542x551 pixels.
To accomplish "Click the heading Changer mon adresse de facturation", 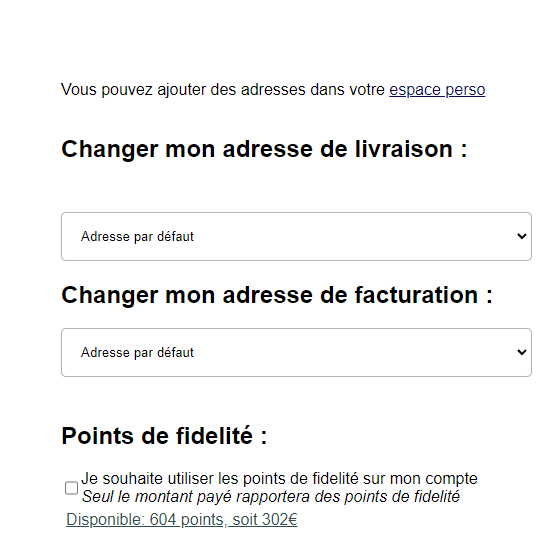I will point(277,295).
